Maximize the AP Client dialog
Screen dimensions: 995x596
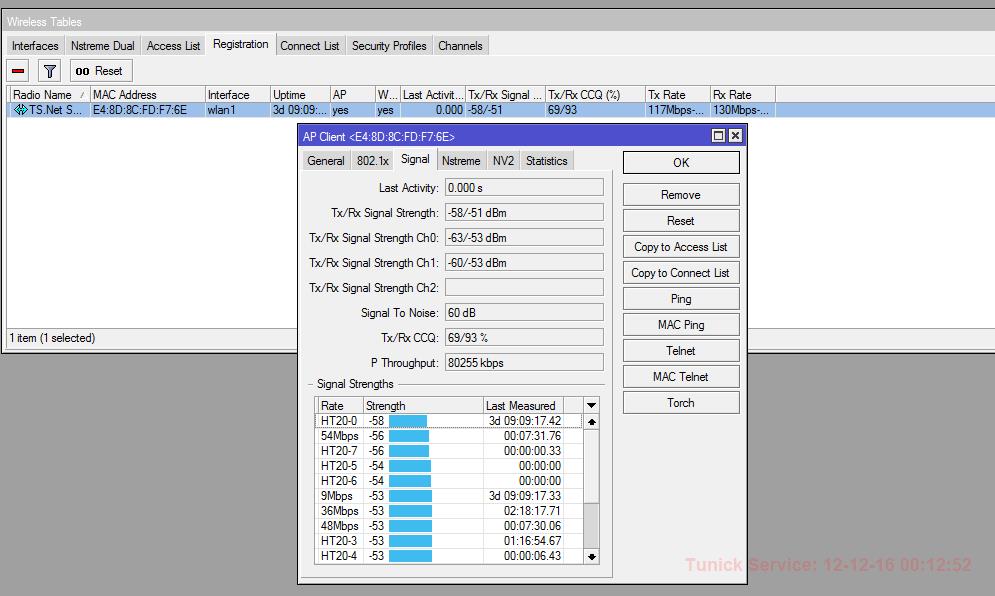(x=718, y=135)
